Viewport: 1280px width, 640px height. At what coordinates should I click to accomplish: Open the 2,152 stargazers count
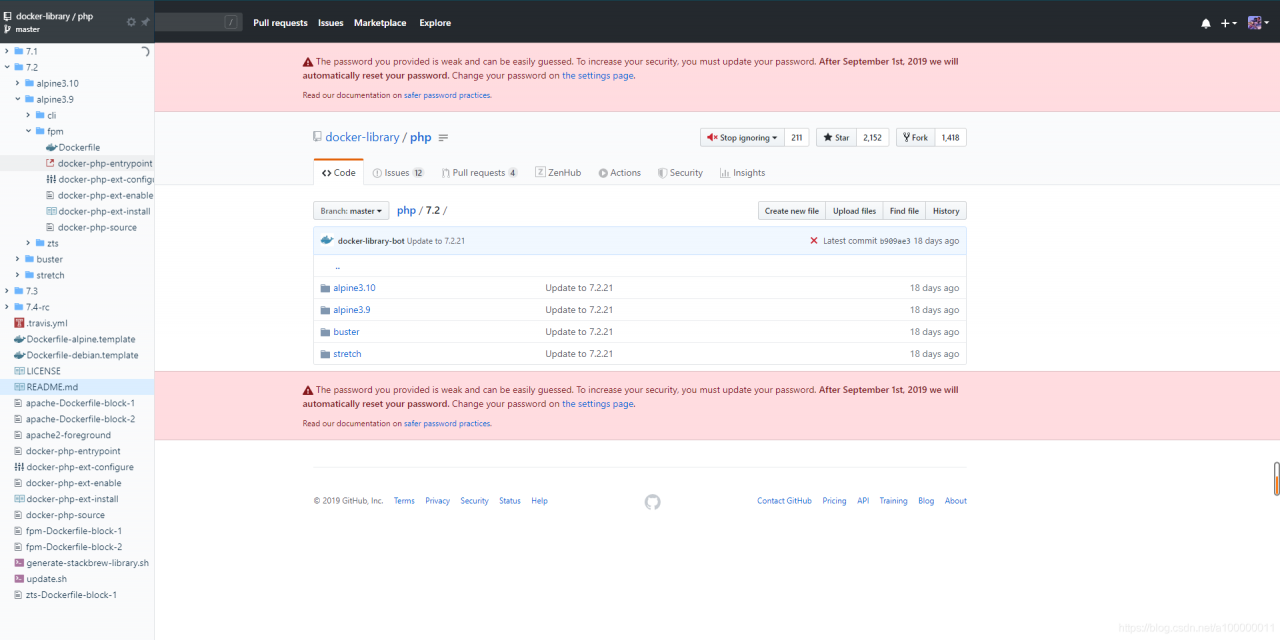point(872,138)
